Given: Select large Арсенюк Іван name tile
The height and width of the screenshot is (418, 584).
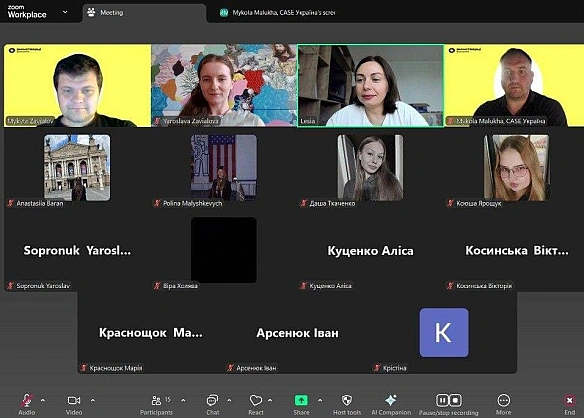Looking at the screenshot, I should (297, 333).
